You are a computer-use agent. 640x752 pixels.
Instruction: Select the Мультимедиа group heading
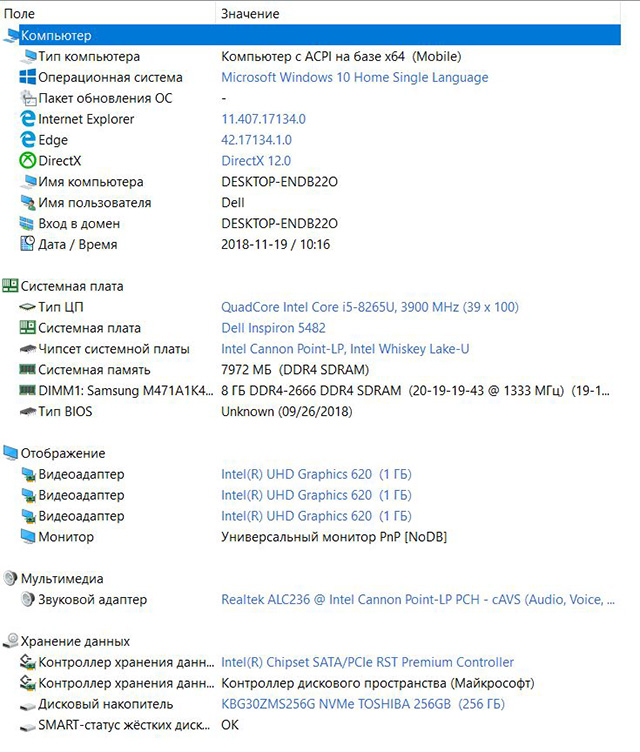(62, 578)
